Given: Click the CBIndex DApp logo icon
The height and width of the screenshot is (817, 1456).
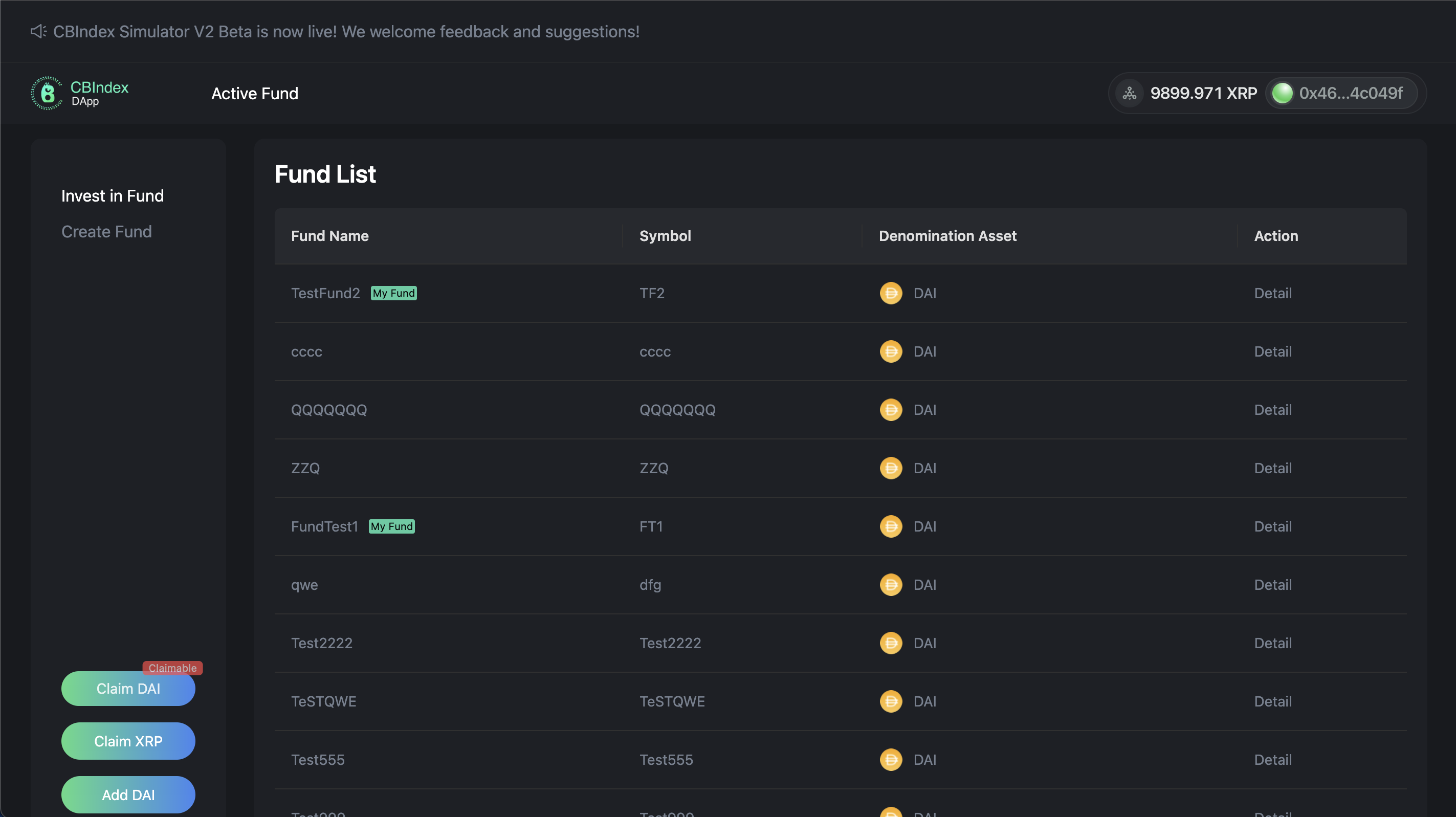Looking at the screenshot, I should coord(47,93).
